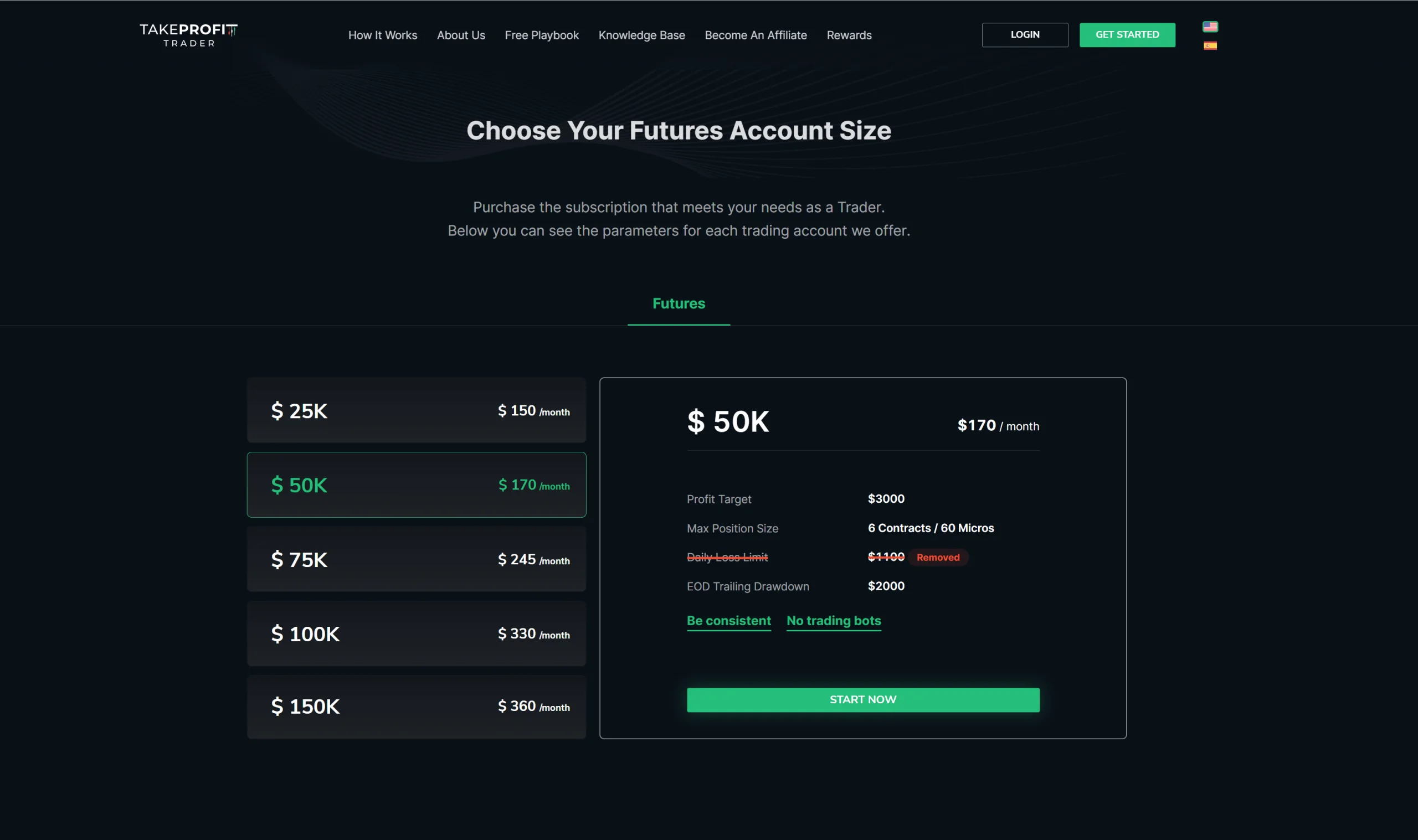Open the Be consistent link
Viewport: 1418px width, 840px height.
(x=728, y=621)
